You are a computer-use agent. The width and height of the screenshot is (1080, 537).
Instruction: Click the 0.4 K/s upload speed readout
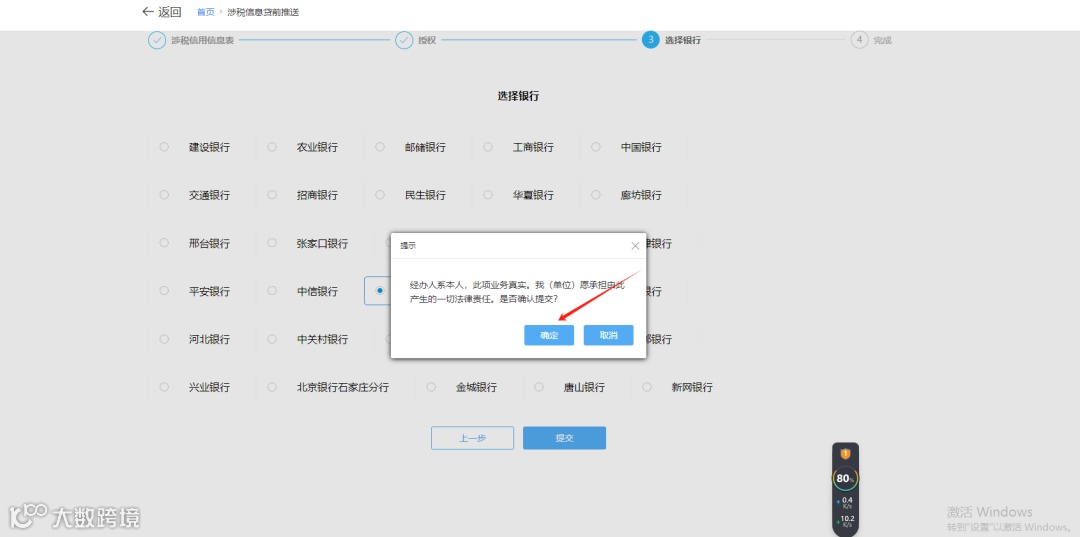click(845, 502)
